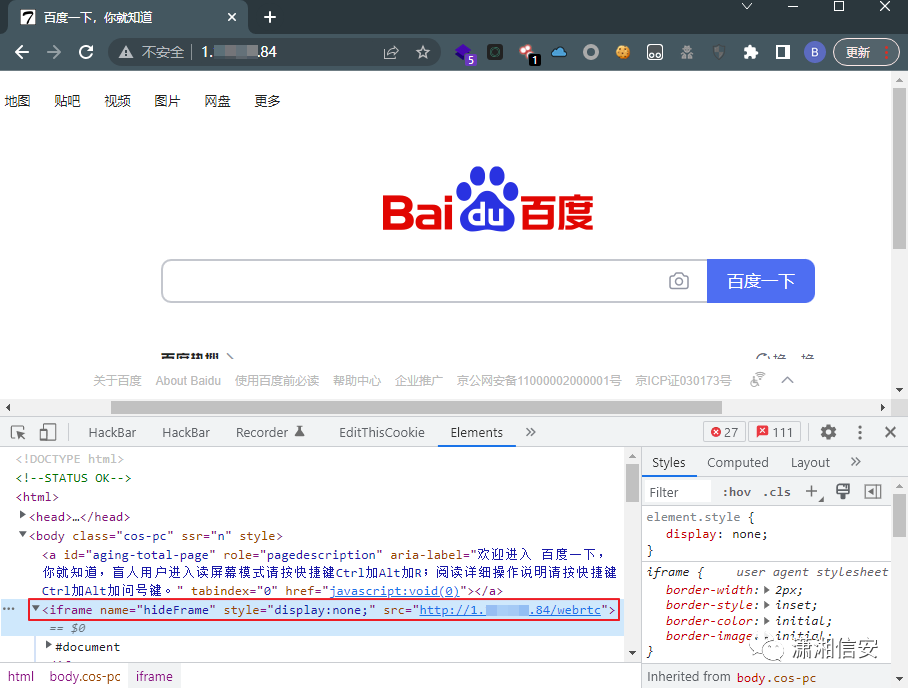
Task: Open the DevTools three-dot customize menu
Action: [x=860, y=432]
